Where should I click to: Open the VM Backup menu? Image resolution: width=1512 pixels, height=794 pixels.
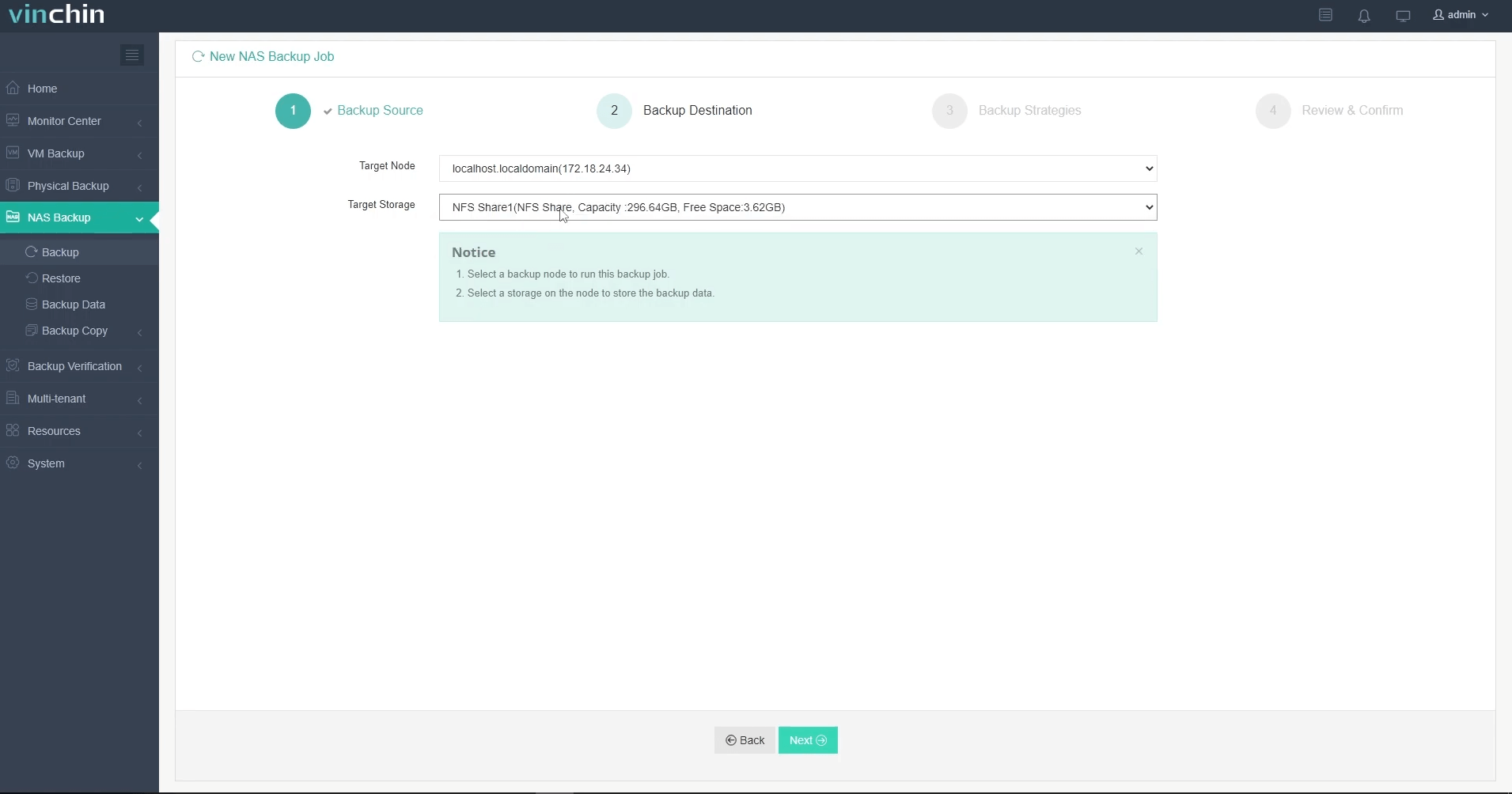point(79,153)
